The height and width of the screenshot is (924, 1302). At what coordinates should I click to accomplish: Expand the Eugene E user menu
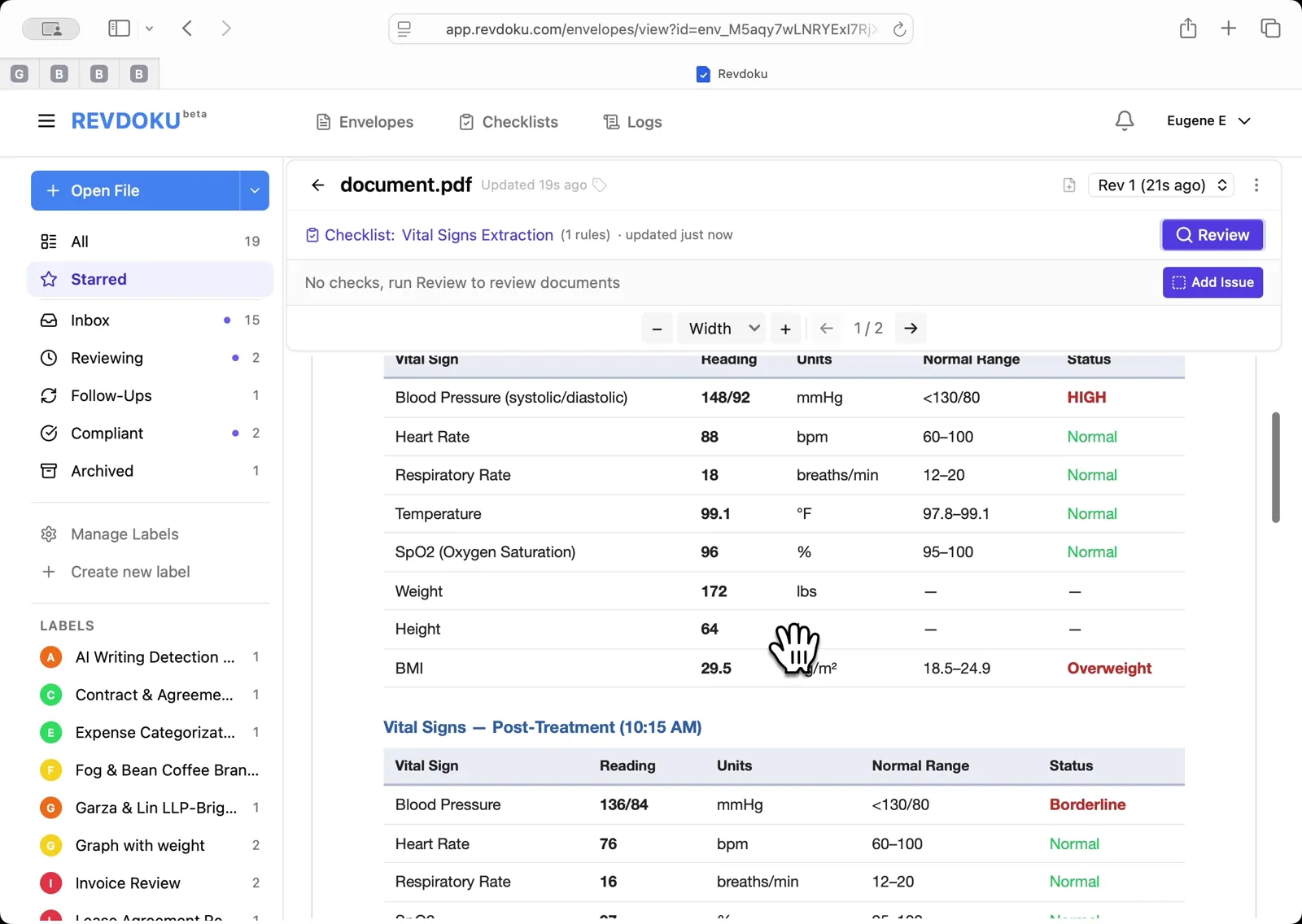point(1208,121)
